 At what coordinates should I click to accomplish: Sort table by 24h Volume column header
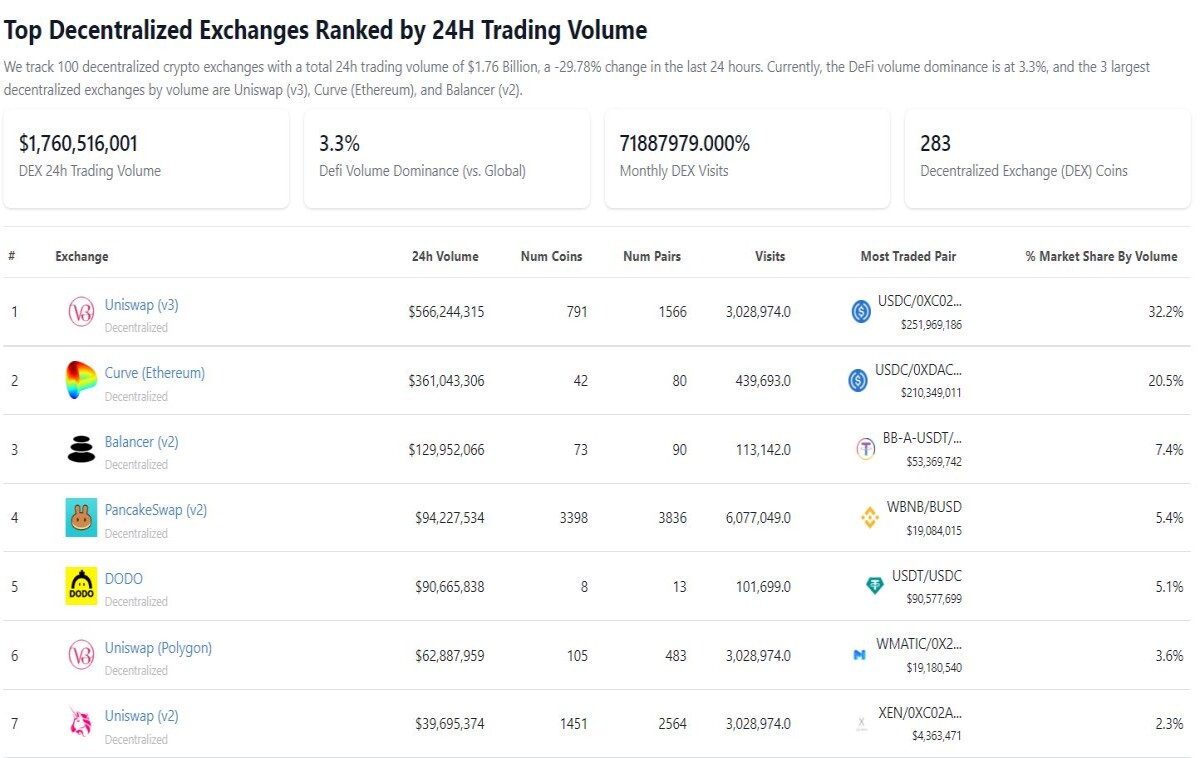445,256
